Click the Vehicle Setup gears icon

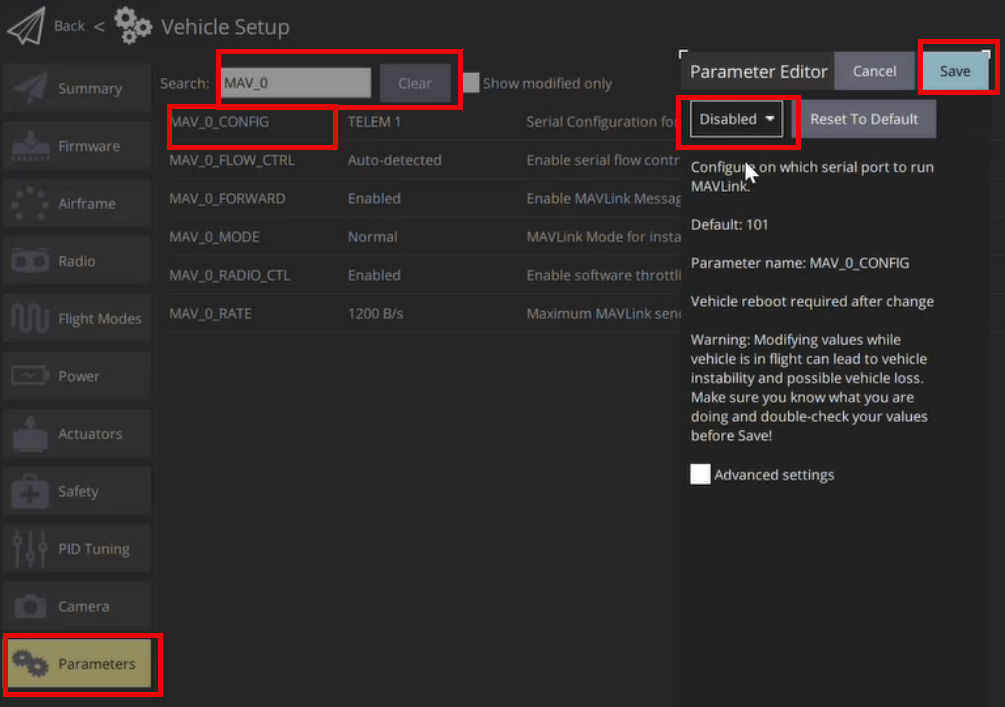pos(132,26)
